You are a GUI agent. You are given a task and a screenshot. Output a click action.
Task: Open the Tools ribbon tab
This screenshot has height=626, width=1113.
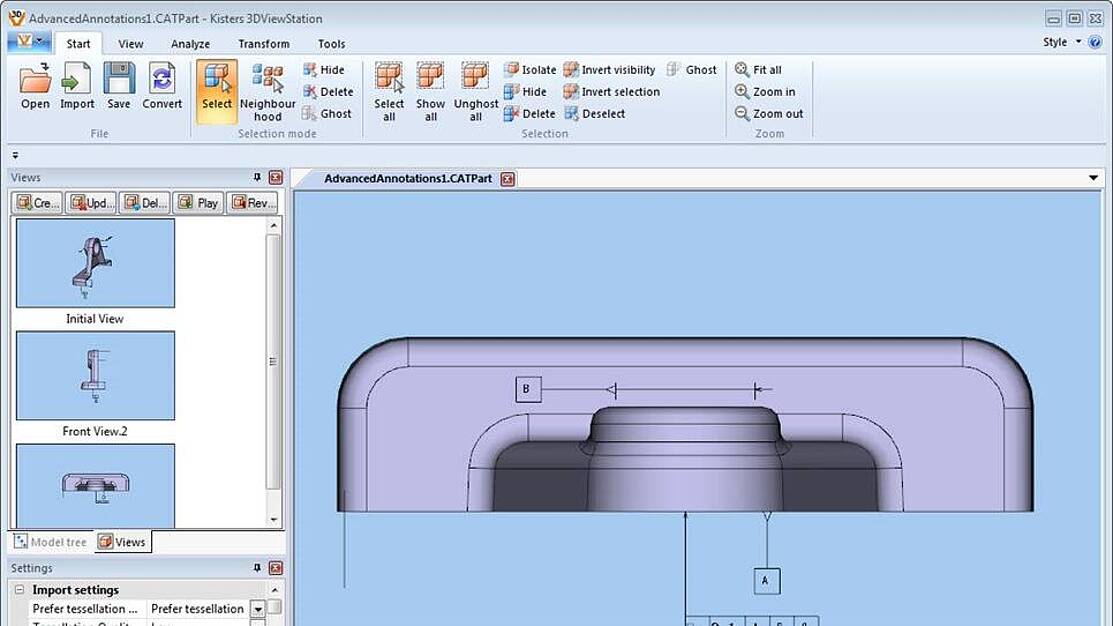click(331, 43)
